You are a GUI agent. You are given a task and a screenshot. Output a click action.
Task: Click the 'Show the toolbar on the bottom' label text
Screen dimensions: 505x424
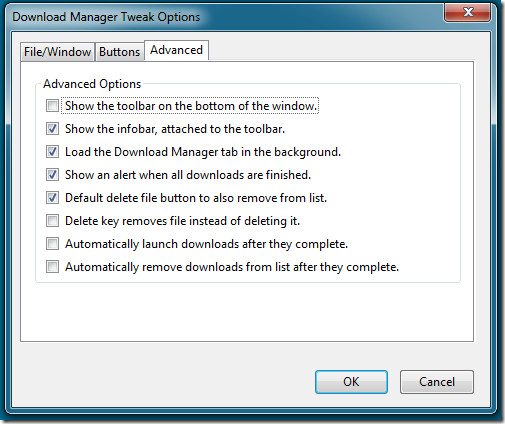[191, 106]
